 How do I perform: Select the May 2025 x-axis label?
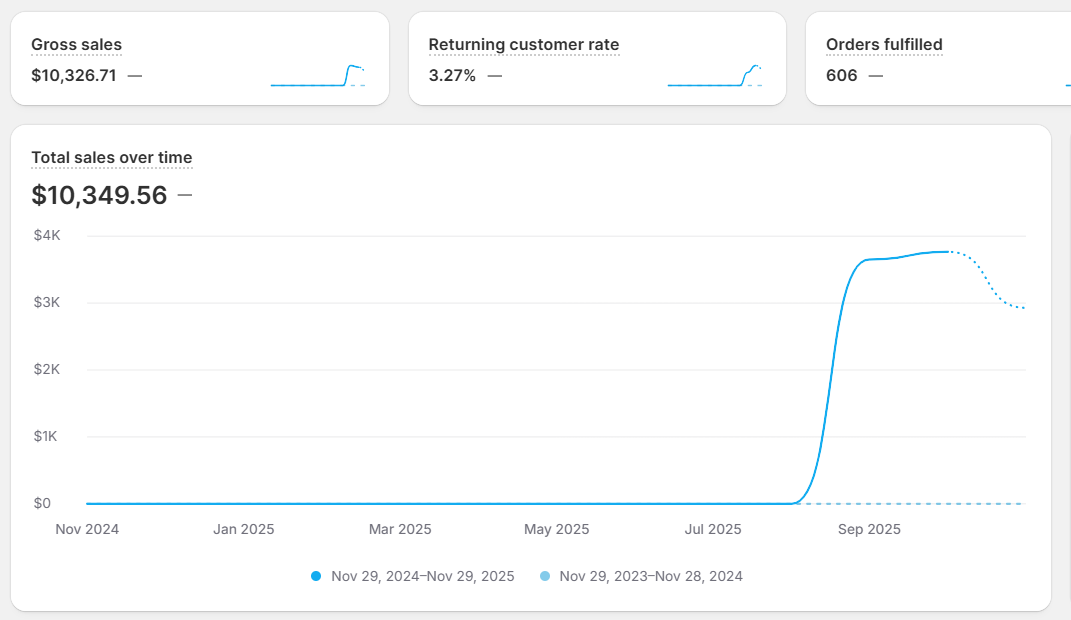[557, 529]
